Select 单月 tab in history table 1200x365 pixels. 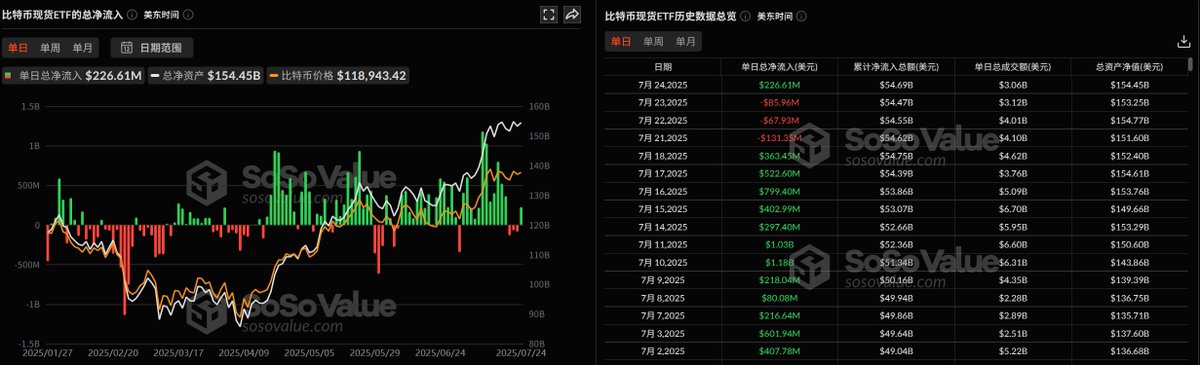(686, 41)
